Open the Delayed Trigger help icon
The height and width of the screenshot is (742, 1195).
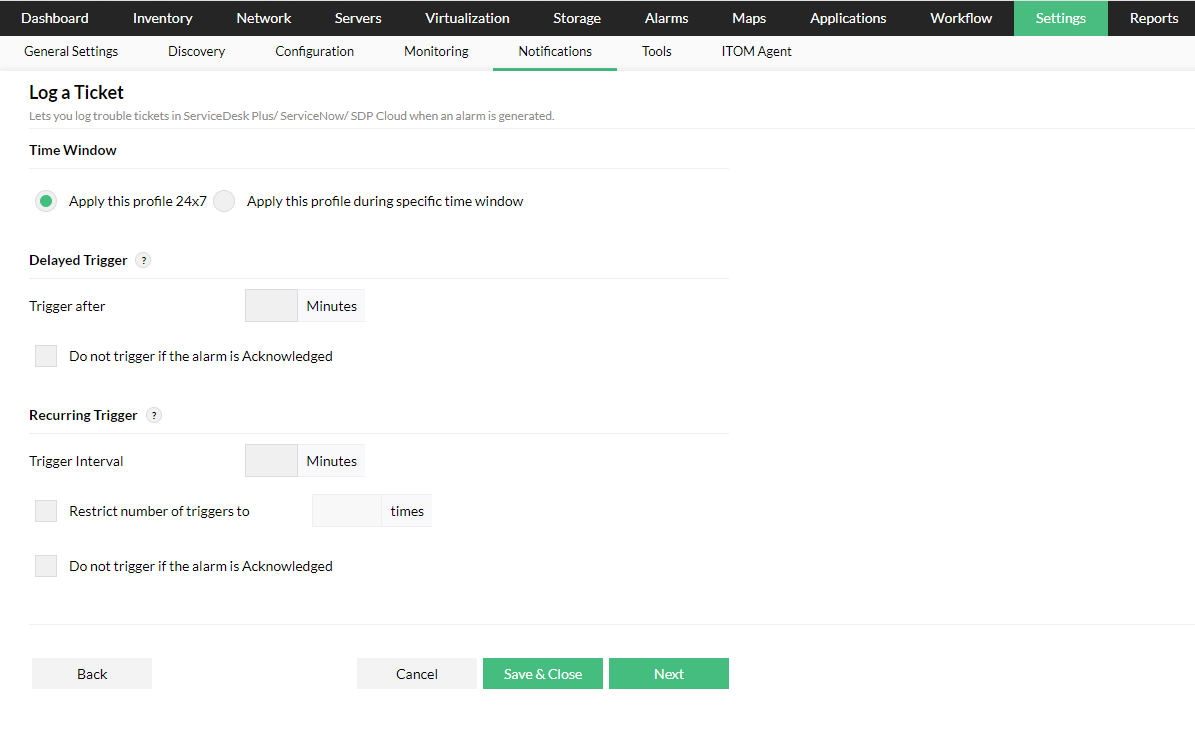143,261
